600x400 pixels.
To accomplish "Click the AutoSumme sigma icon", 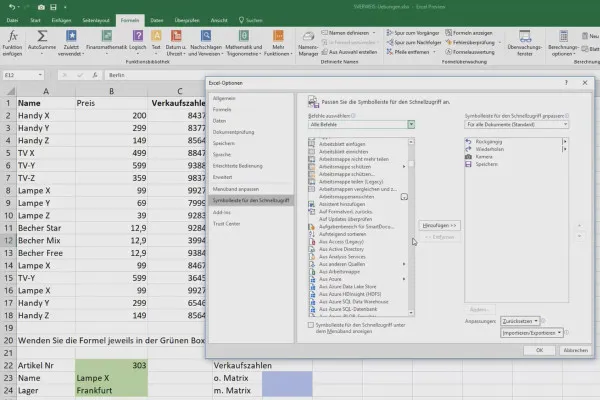I will pos(42,36).
